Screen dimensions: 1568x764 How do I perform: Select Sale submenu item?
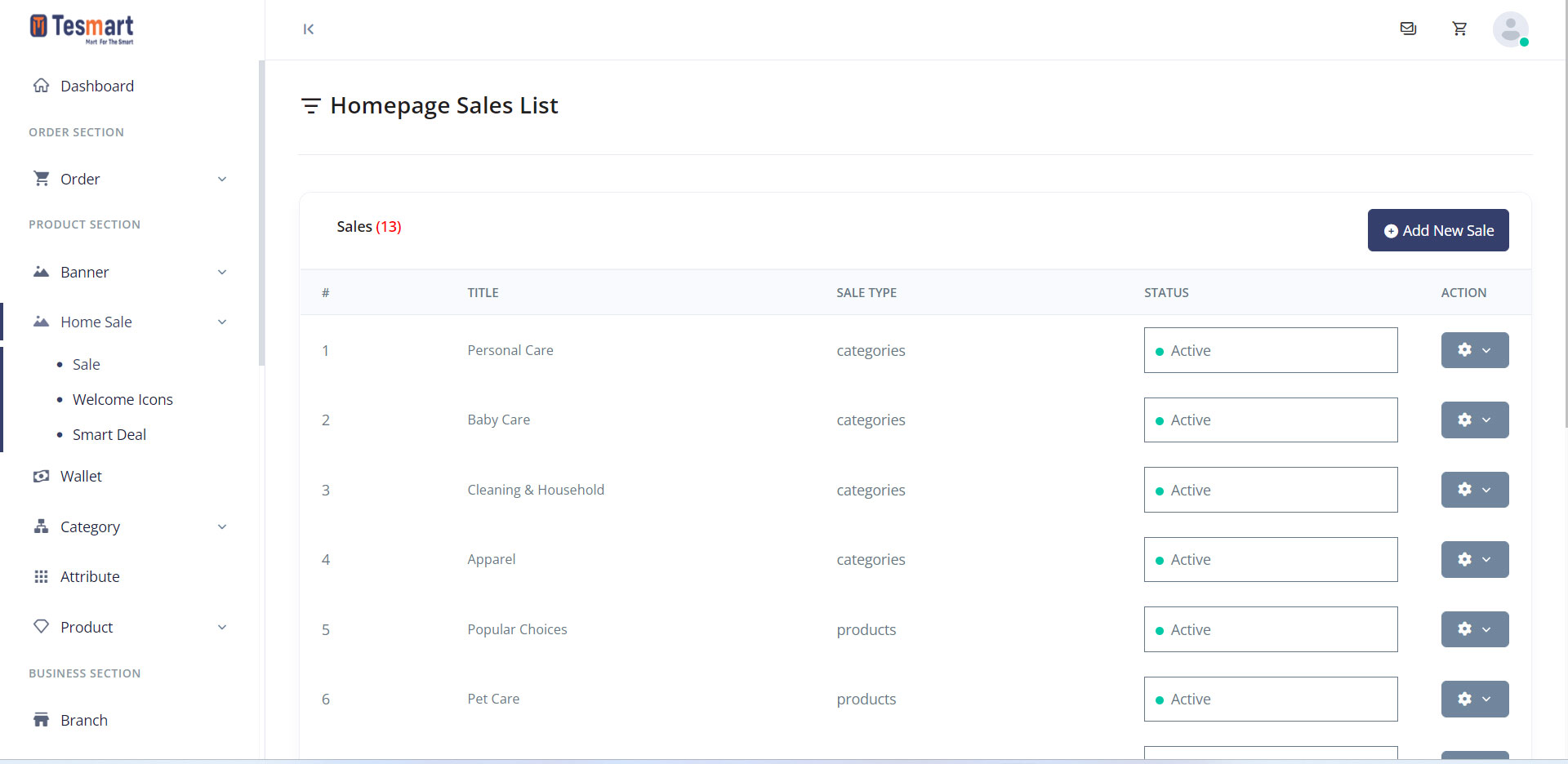pos(87,364)
